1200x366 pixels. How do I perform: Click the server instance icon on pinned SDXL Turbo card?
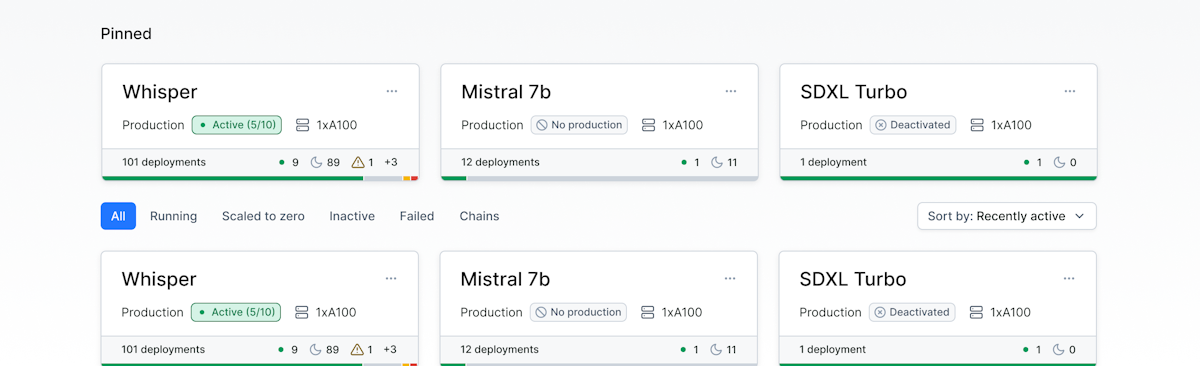click(977, 125)
